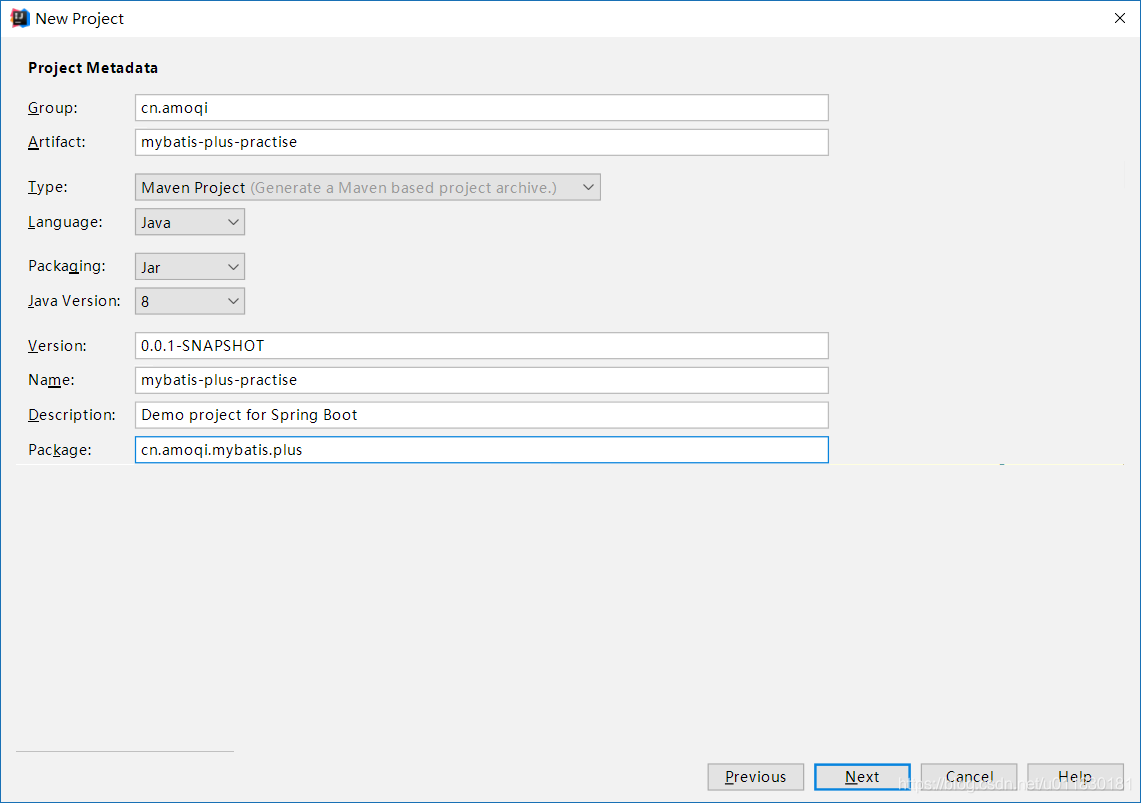Click the Project Metadata heading
1141x803 pixels.
(93, 68)
